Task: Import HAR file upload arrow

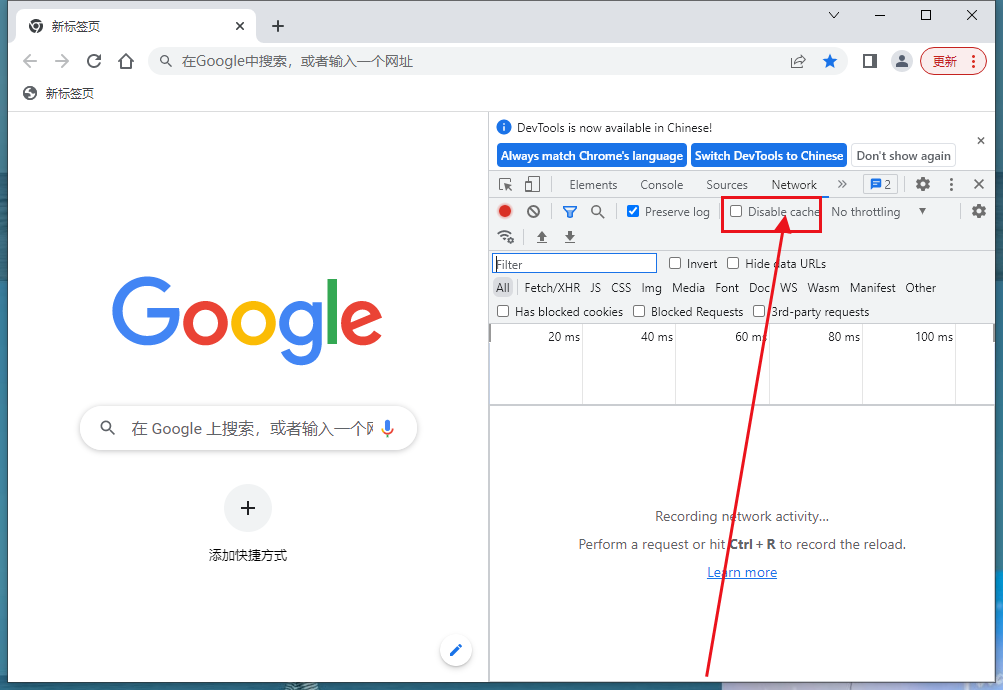Action: 542,237
